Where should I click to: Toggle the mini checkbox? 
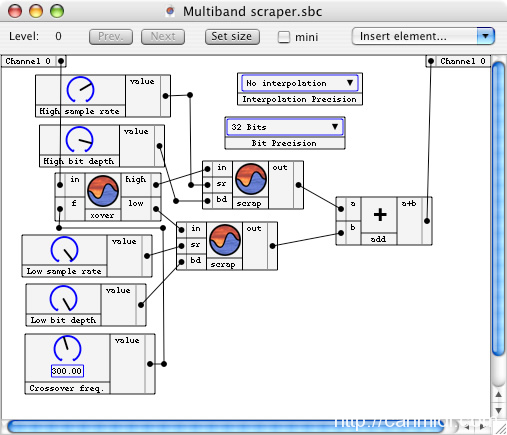coord(284,37)
